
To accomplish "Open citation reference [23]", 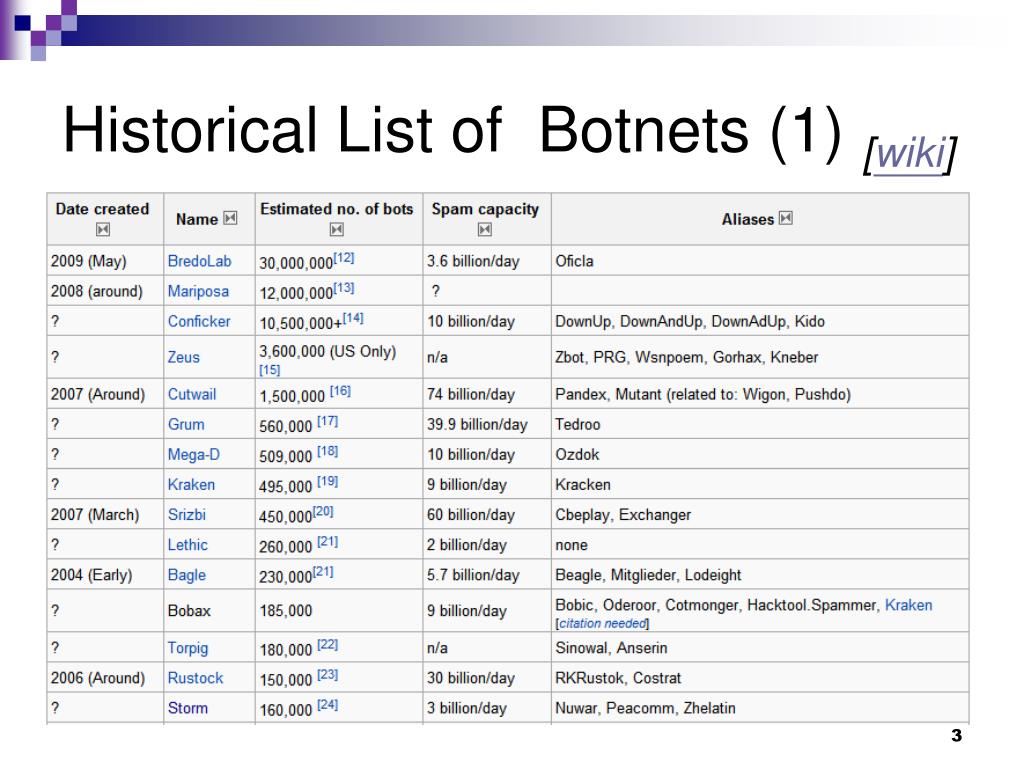I will pos(328,675).
